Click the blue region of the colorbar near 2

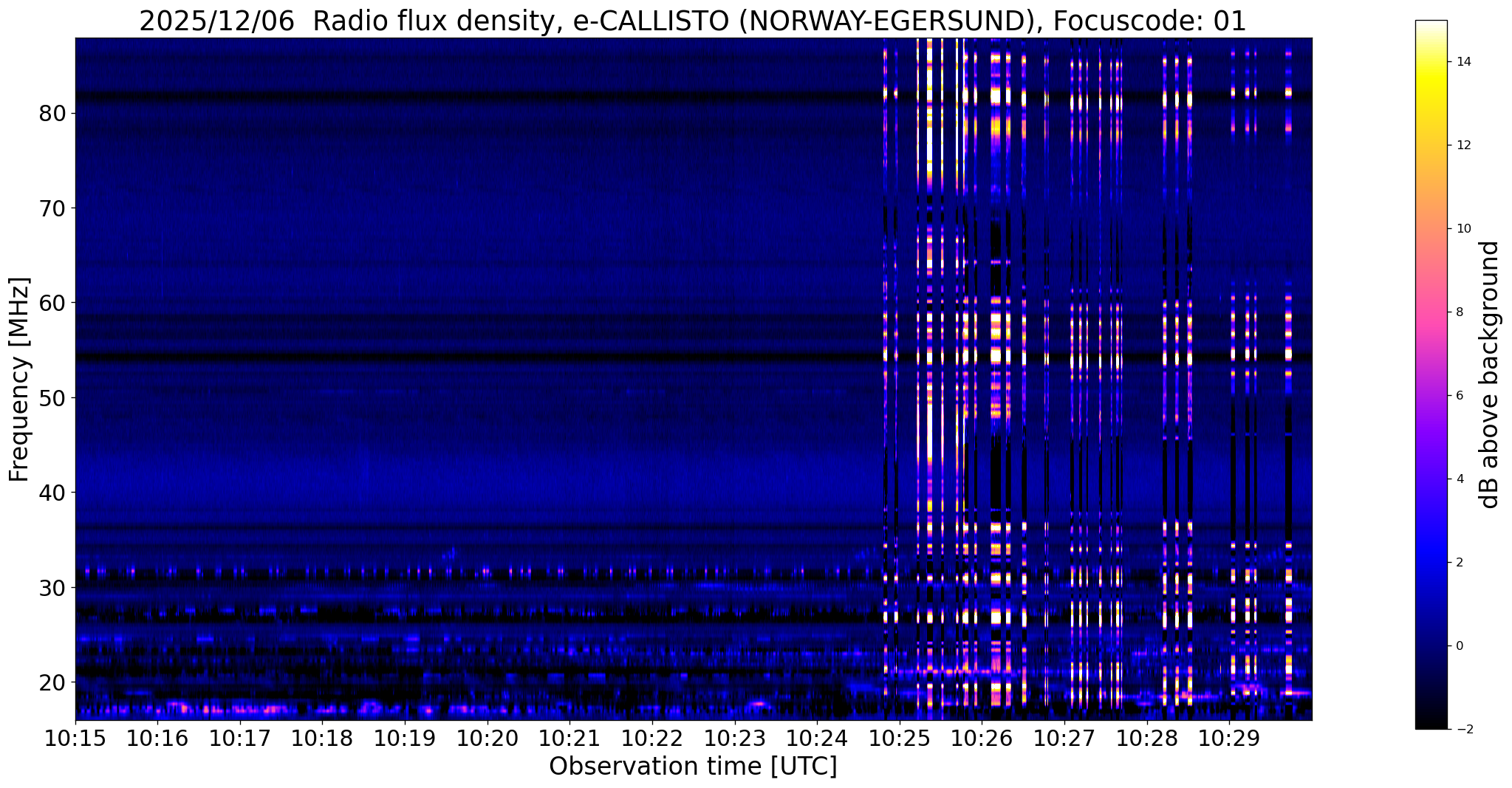click(1431, 563)
